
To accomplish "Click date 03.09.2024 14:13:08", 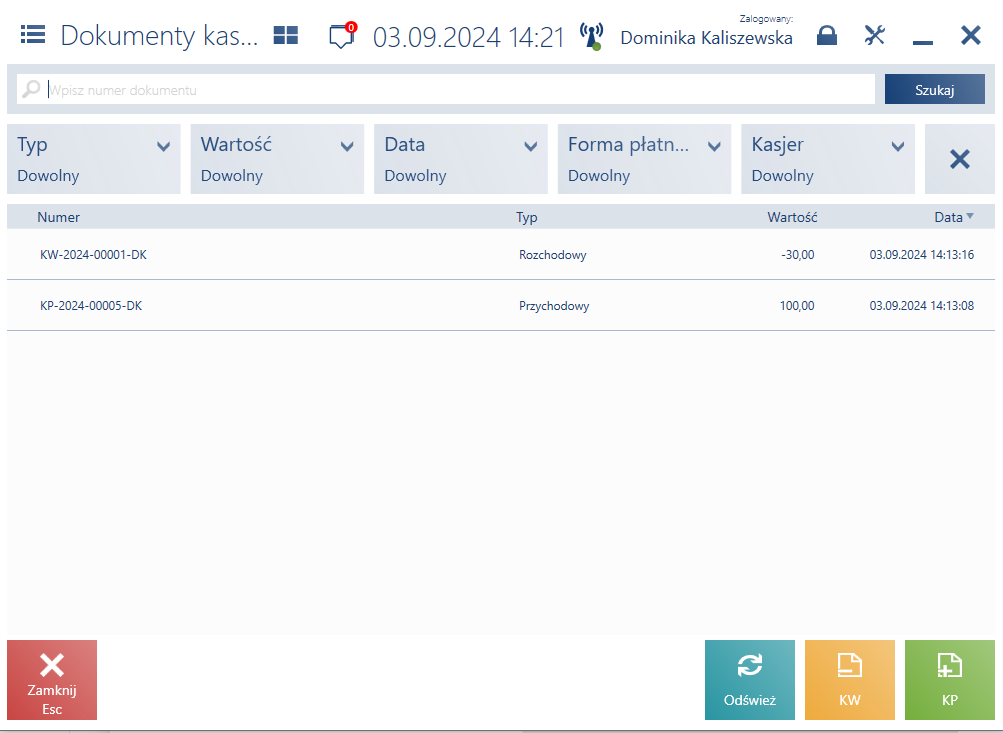I will (x=922, y=306).
